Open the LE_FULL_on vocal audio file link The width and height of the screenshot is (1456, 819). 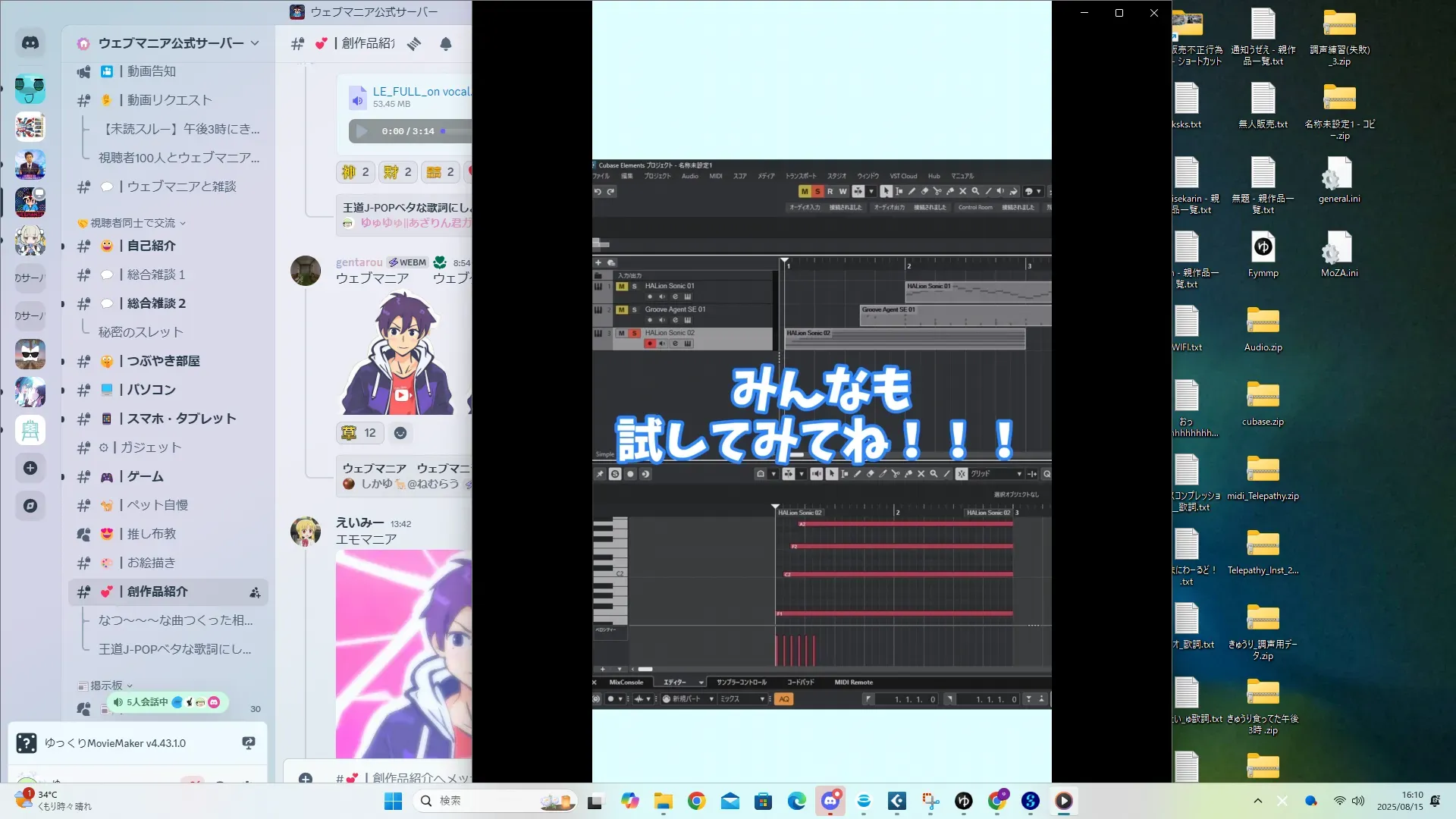pos(421,92)
